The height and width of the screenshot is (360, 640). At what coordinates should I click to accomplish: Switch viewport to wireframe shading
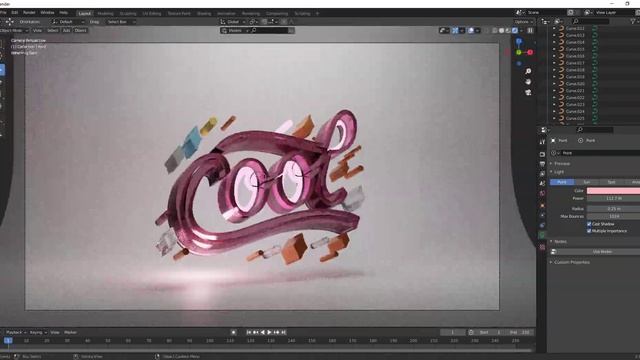tap(495, 31)
